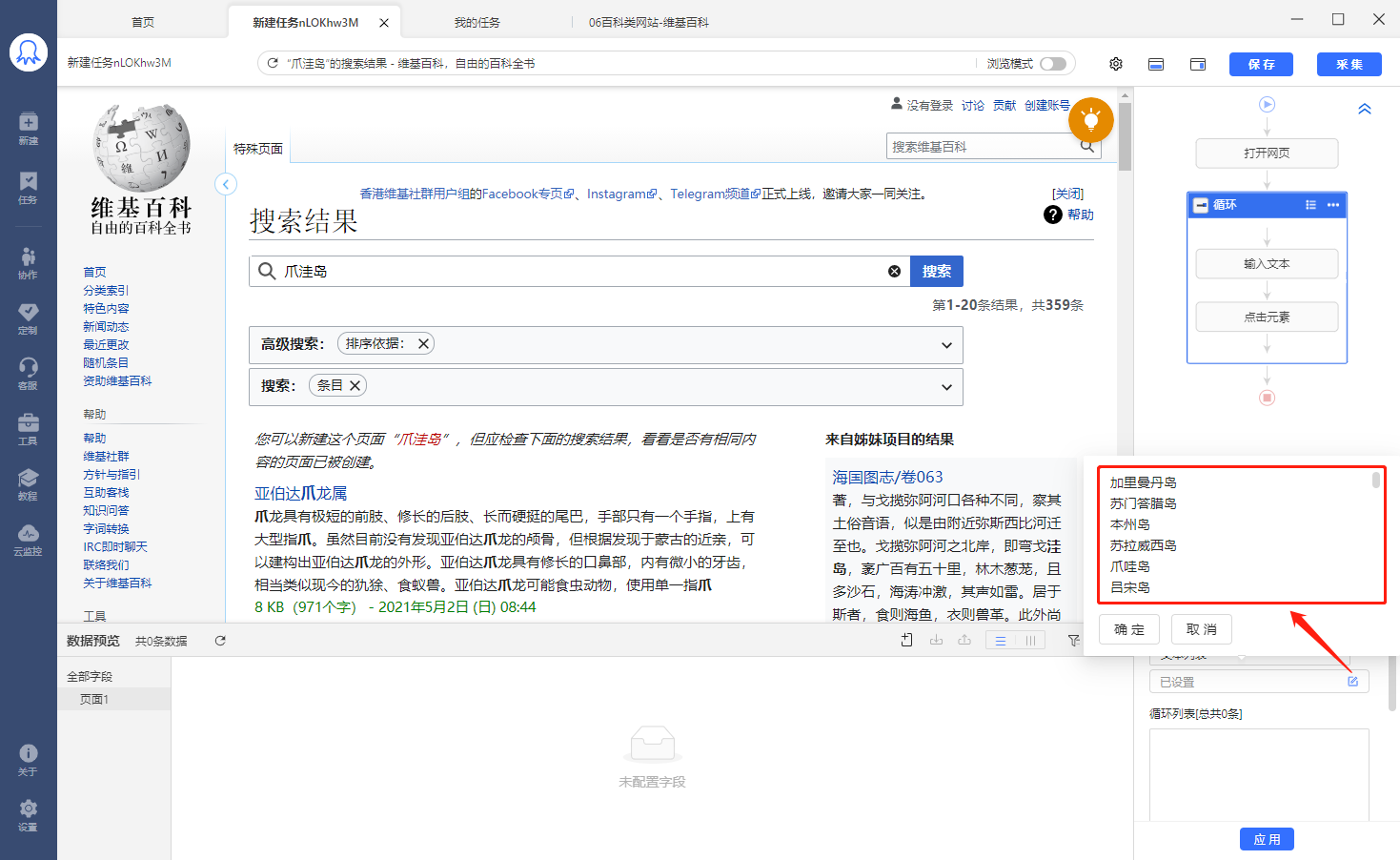The height and width of the screenshot is (860, 1400).
Task: Collapse the 循环 node with minus icon
Action: coord(1201,205)
